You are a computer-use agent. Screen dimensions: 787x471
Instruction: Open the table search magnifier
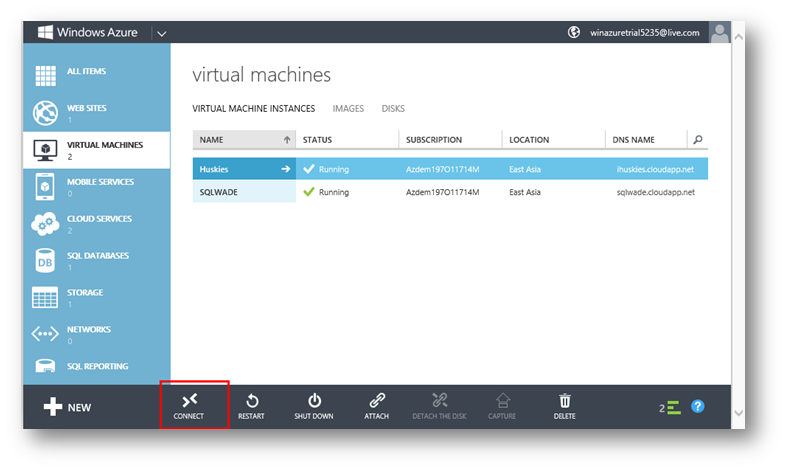click(x=698, y=140)
